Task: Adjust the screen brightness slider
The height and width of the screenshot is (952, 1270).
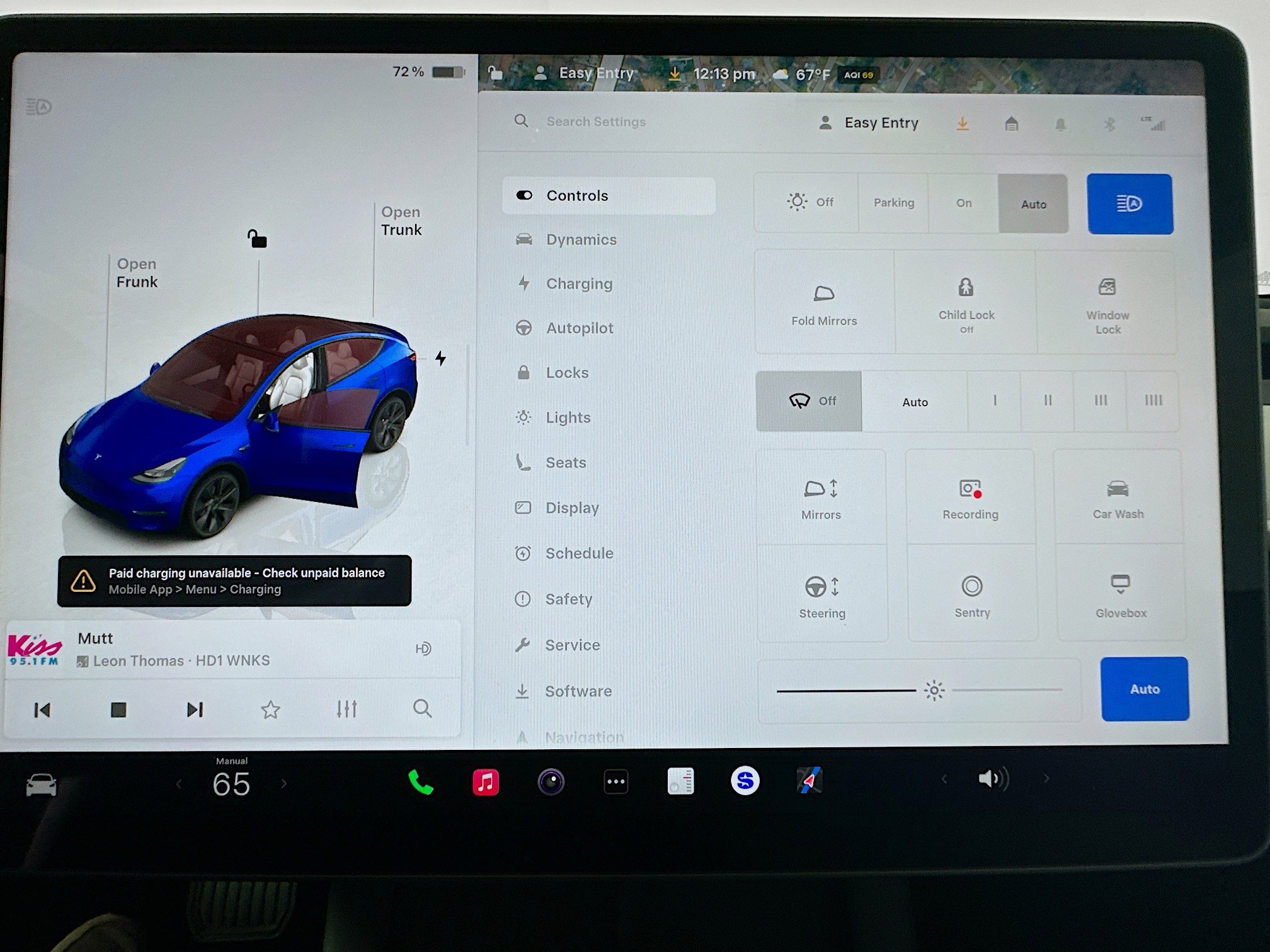Action: click(933, 689)
